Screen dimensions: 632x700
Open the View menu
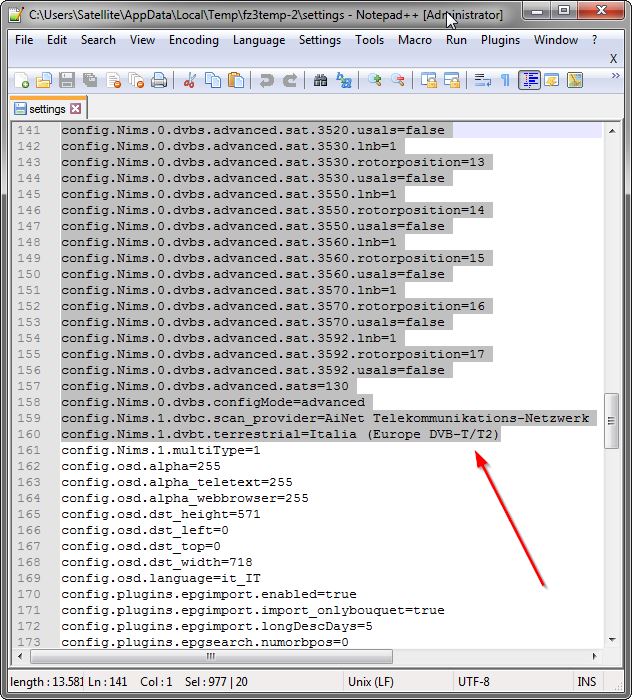tap(142, 40)
